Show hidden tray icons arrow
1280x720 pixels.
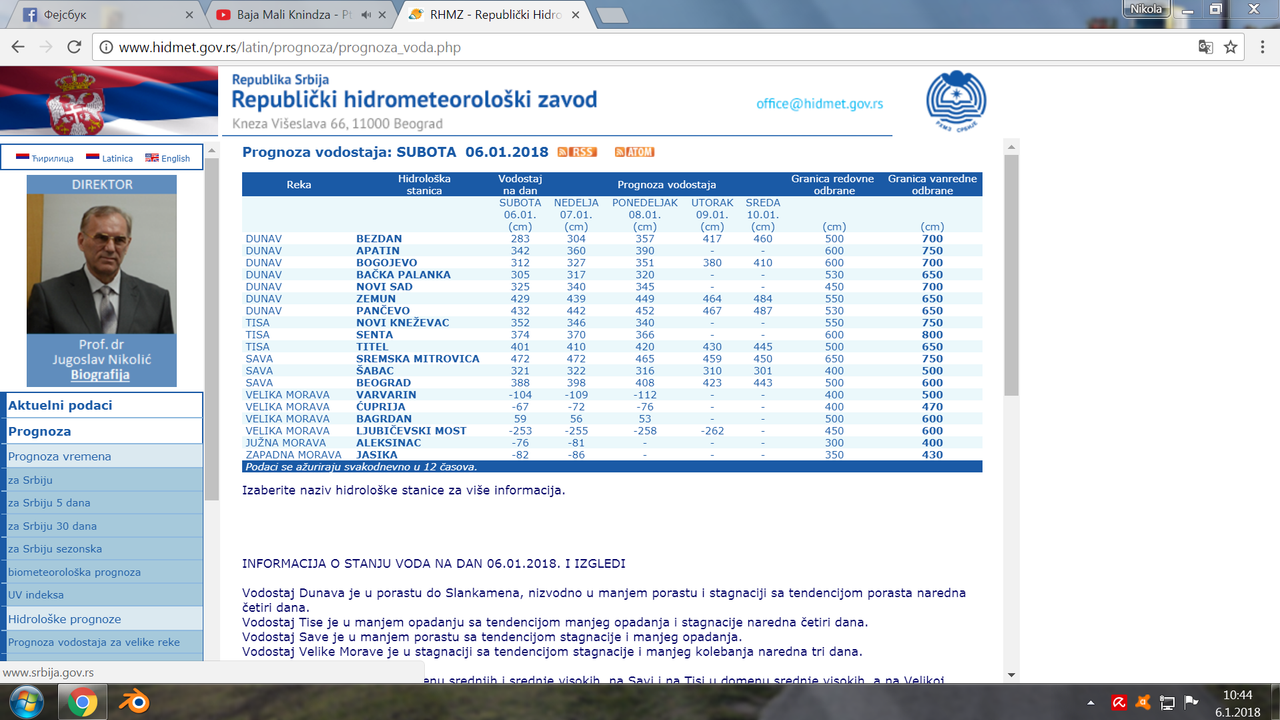click(1092, 703)
